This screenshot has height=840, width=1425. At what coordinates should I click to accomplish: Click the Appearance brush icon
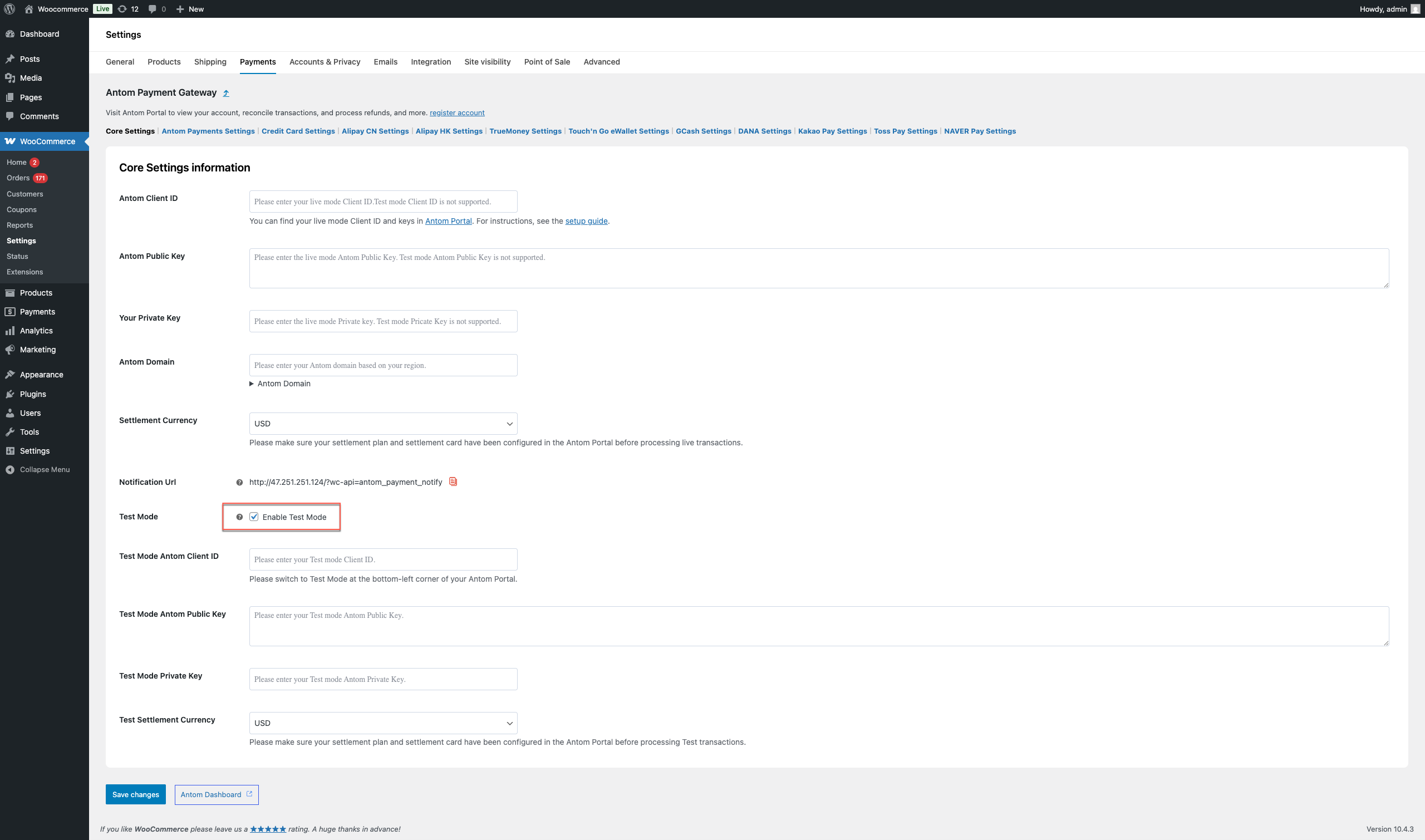click(x=10, y=375)
